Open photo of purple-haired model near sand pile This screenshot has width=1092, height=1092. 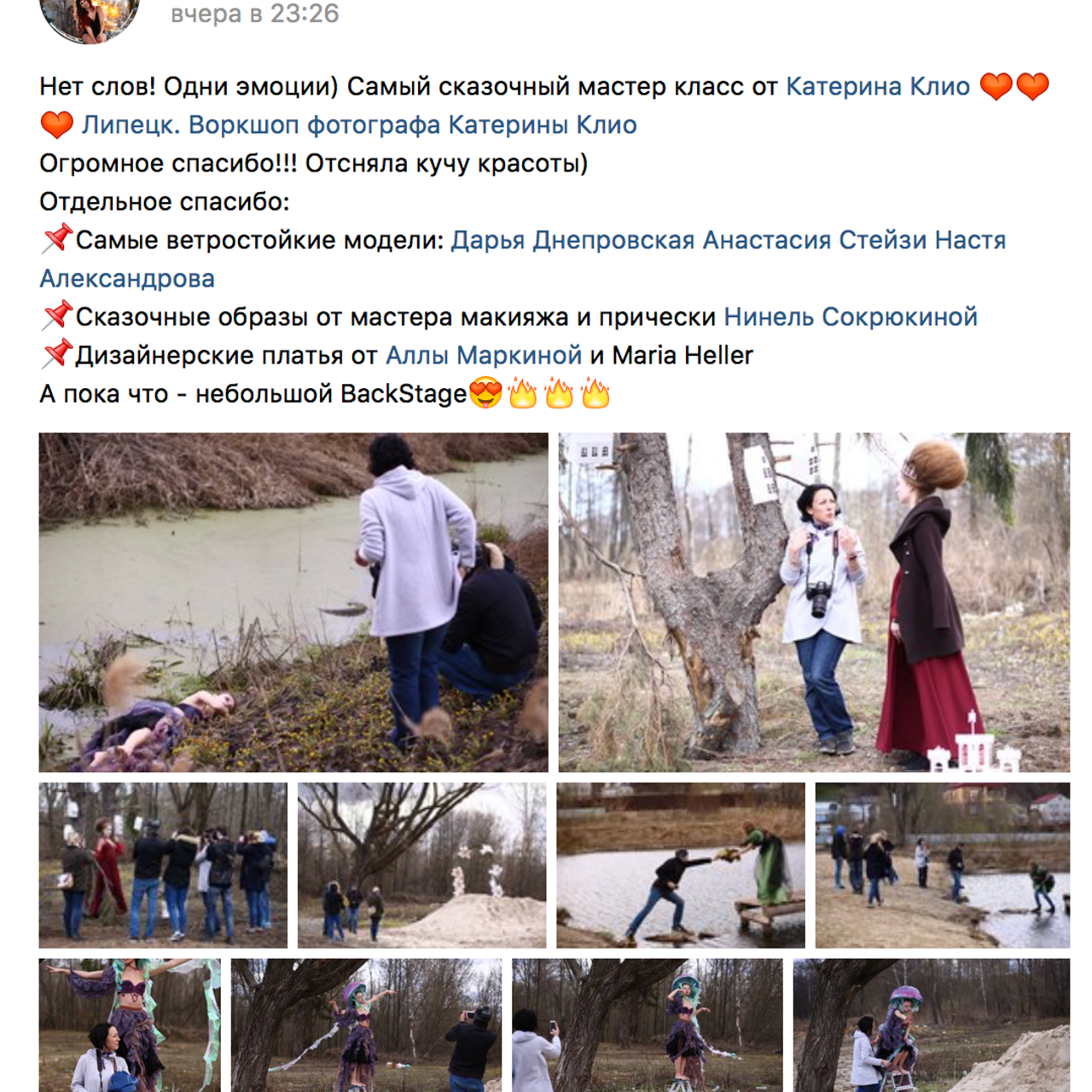(x=932, y=1025)
